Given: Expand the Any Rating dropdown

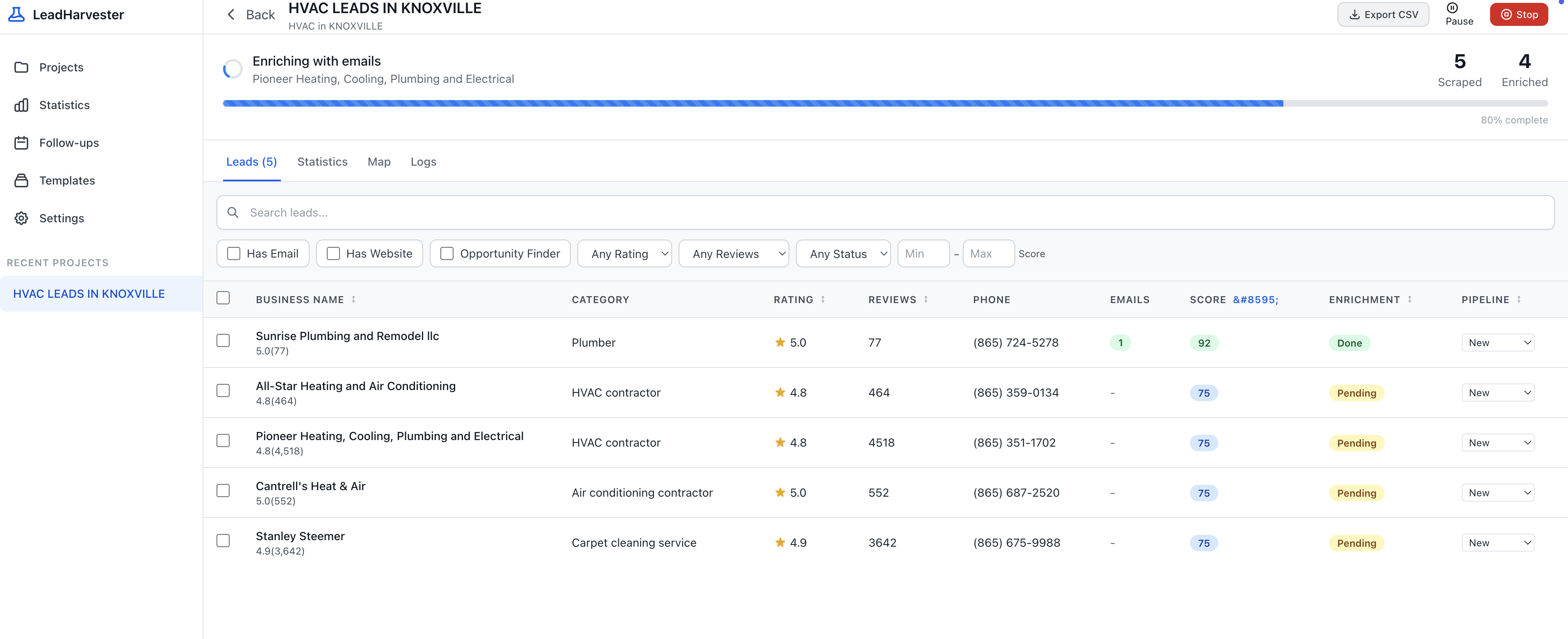Looking at the screenshot, I should 624,253.
